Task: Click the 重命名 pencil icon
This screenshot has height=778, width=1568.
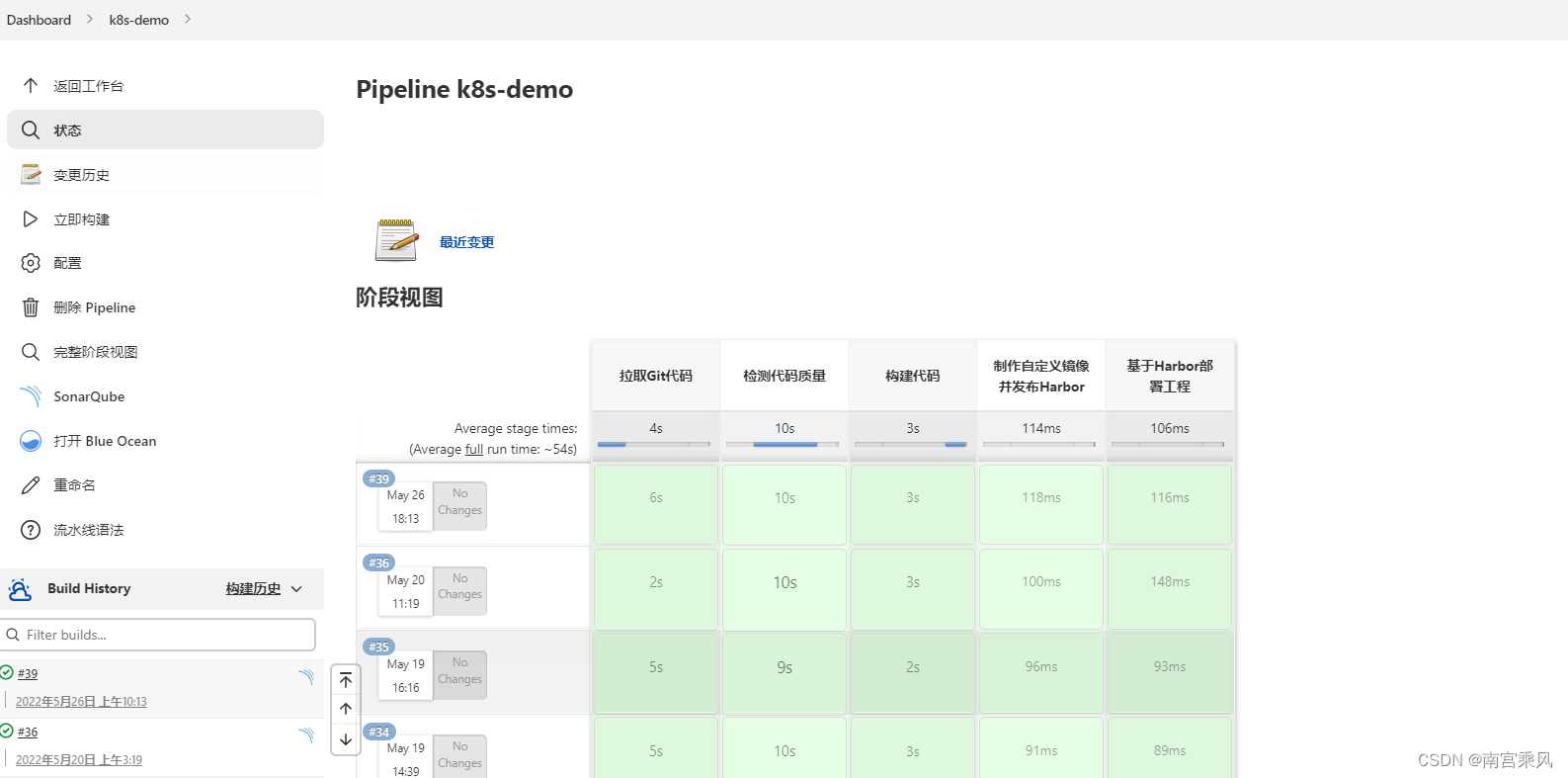Action: [x=31, y=485]
